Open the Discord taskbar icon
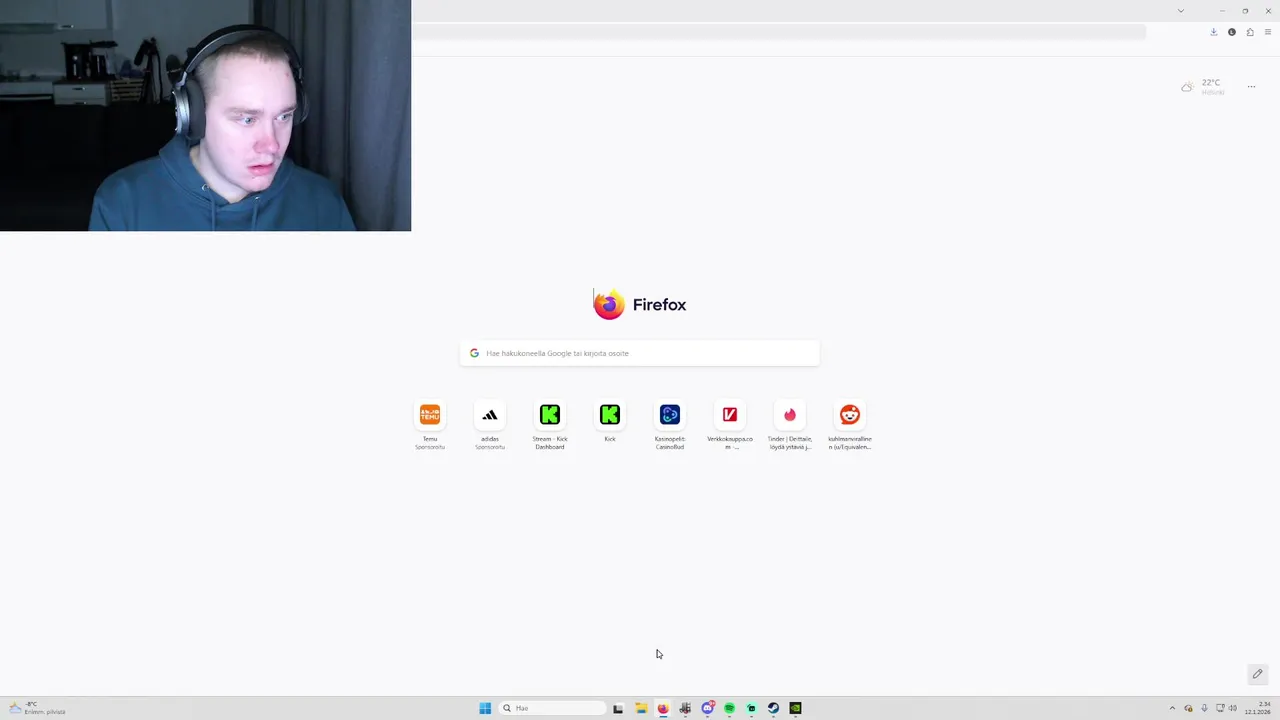The image size is (1280, 720). (x=707, y=708)
